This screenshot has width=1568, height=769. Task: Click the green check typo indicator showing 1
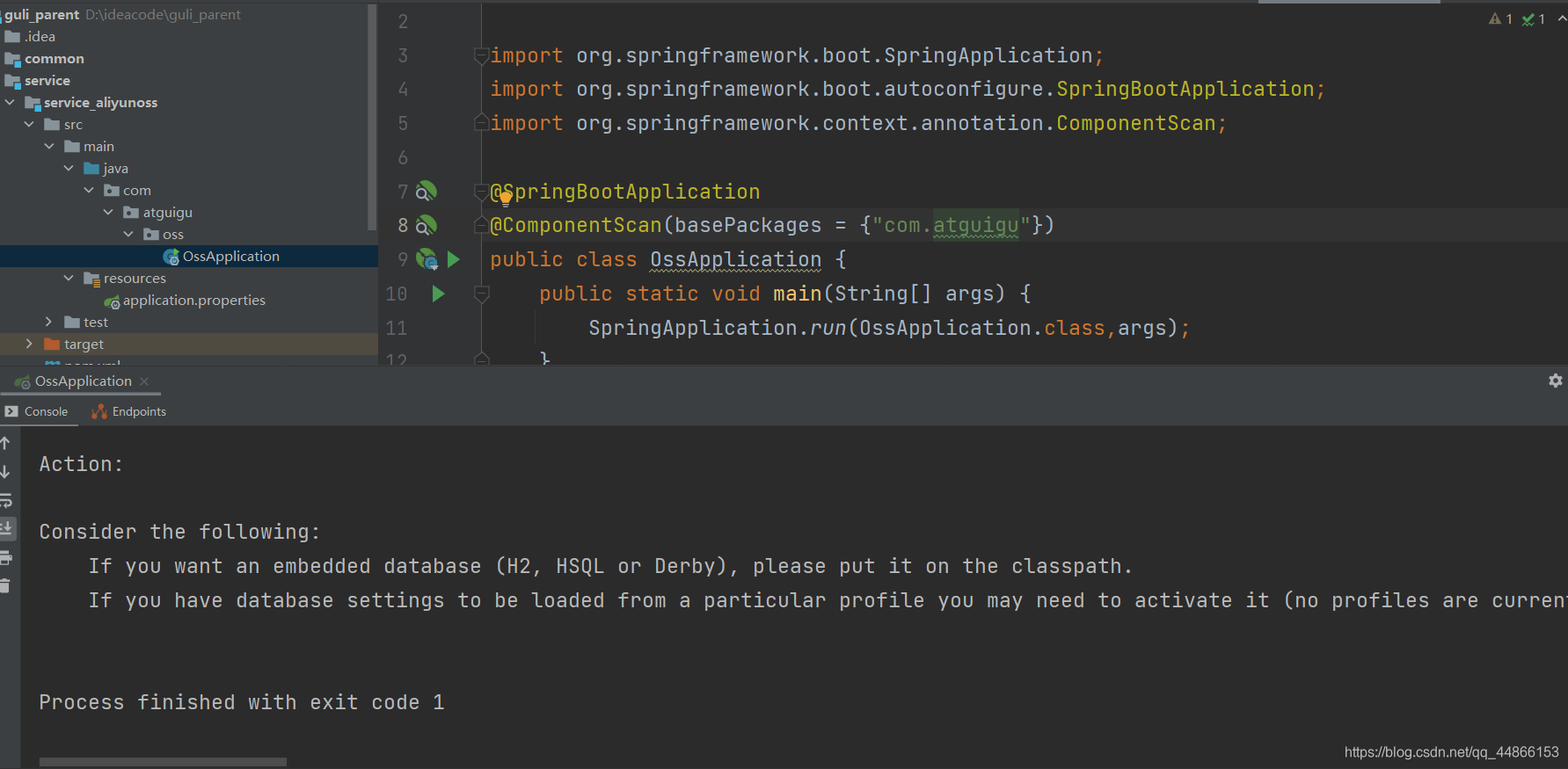[x=1533, y=19]
